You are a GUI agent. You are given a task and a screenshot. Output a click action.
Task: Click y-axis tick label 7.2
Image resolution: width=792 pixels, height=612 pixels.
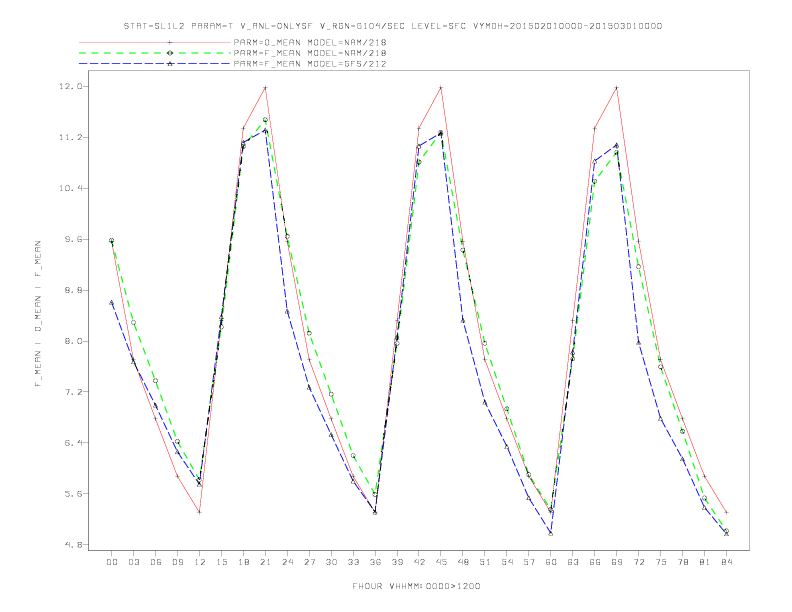73,392
